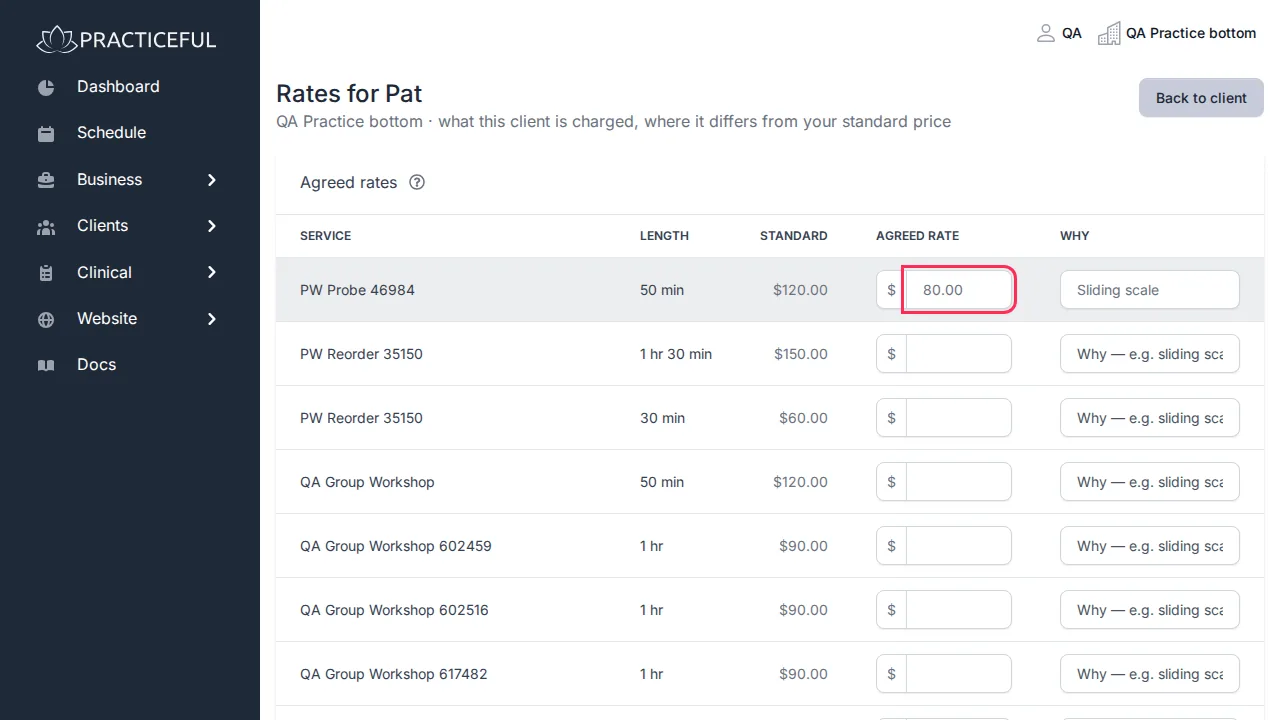Click agreed rate field for QA Group Workshop 602459
This screenshot has width=1280, height=720.
pos(959,546)
